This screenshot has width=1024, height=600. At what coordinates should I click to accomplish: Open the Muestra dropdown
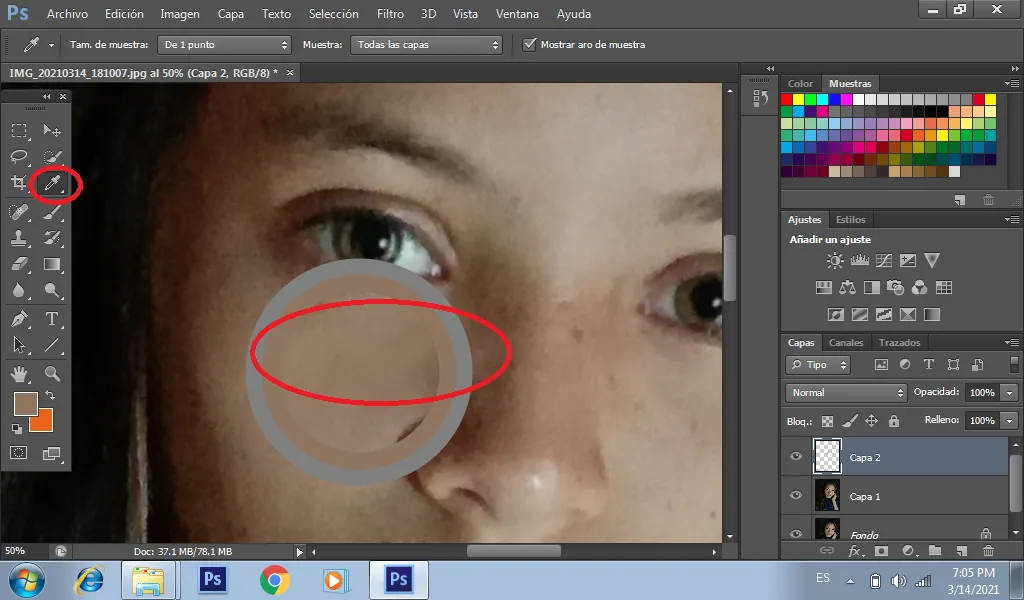[x=426, y=44]
